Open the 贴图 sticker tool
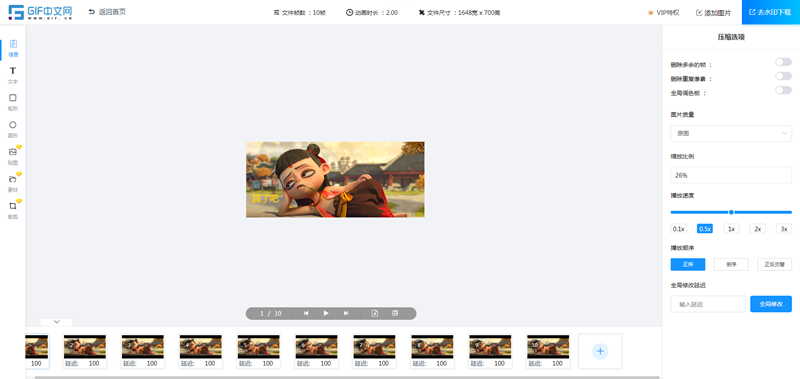The width and height of the screenshot is (800, 379). (x=13, y=156)
